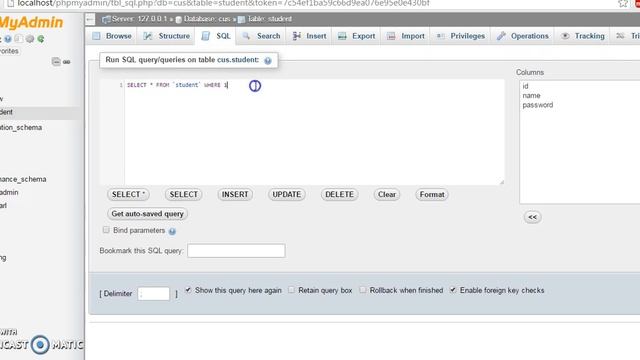
Task: Click the SQL tab document icon
Action: (x=206, y=36)
